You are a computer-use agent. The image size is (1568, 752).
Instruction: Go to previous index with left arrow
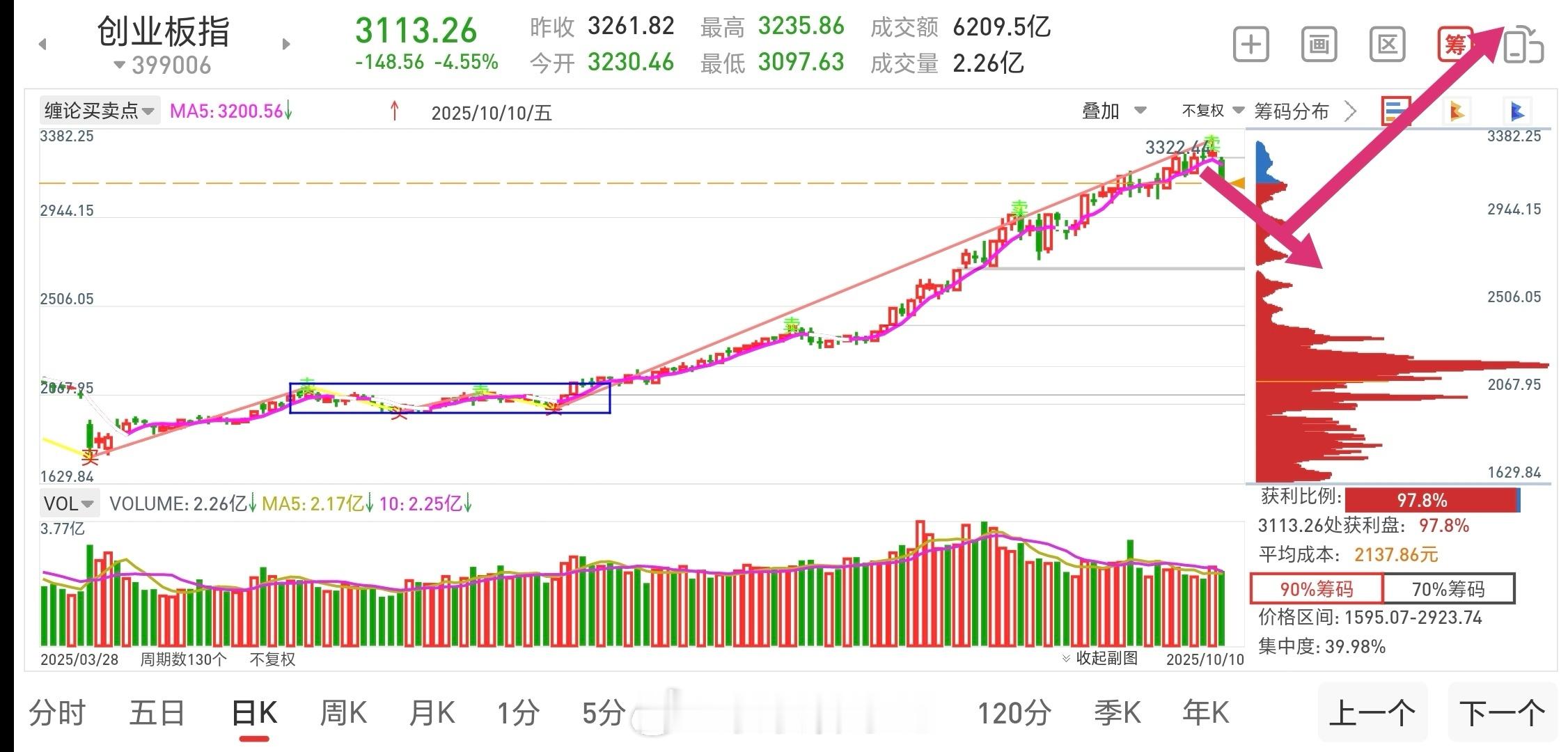tap(42, 45)
